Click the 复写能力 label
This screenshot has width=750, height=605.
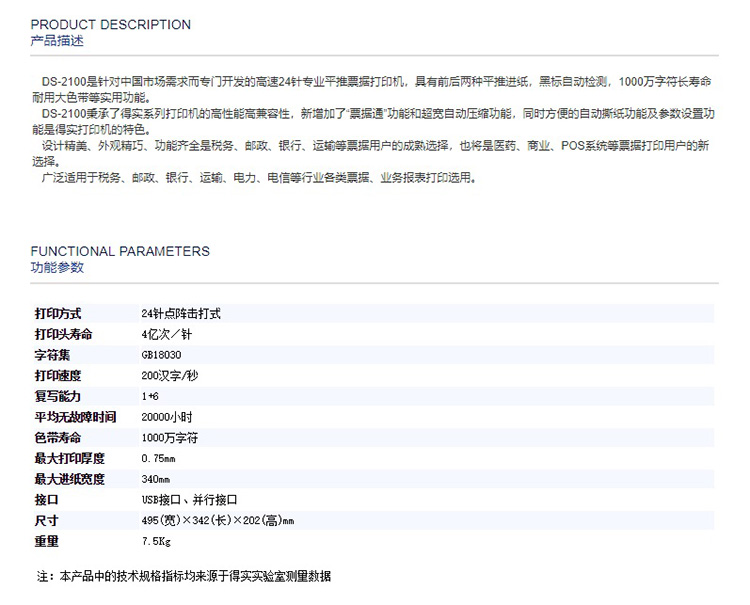click(x=57, y=396)
